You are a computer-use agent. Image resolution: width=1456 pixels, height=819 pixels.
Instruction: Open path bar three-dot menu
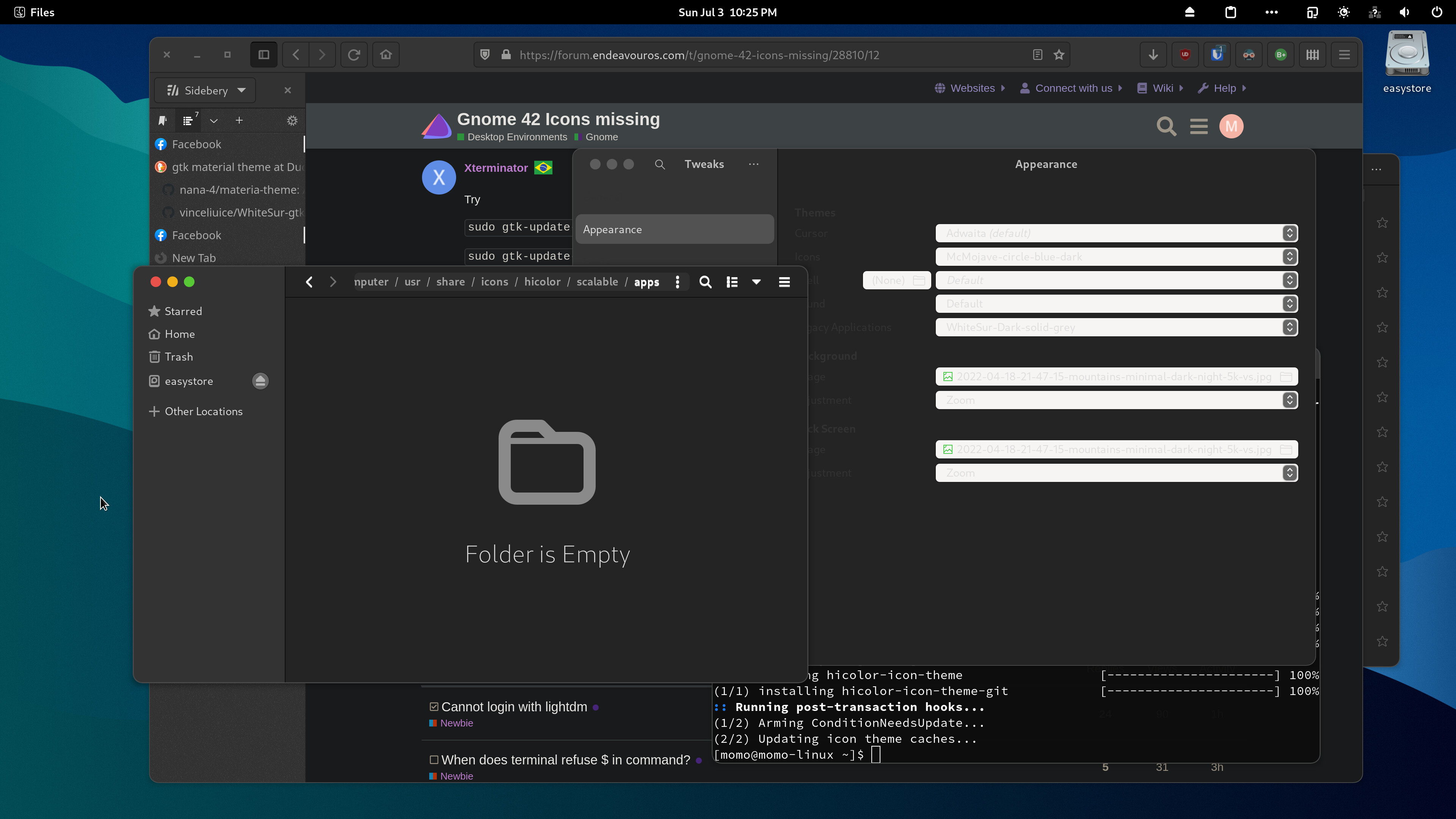pyautogui.click(x=677, y=282)
